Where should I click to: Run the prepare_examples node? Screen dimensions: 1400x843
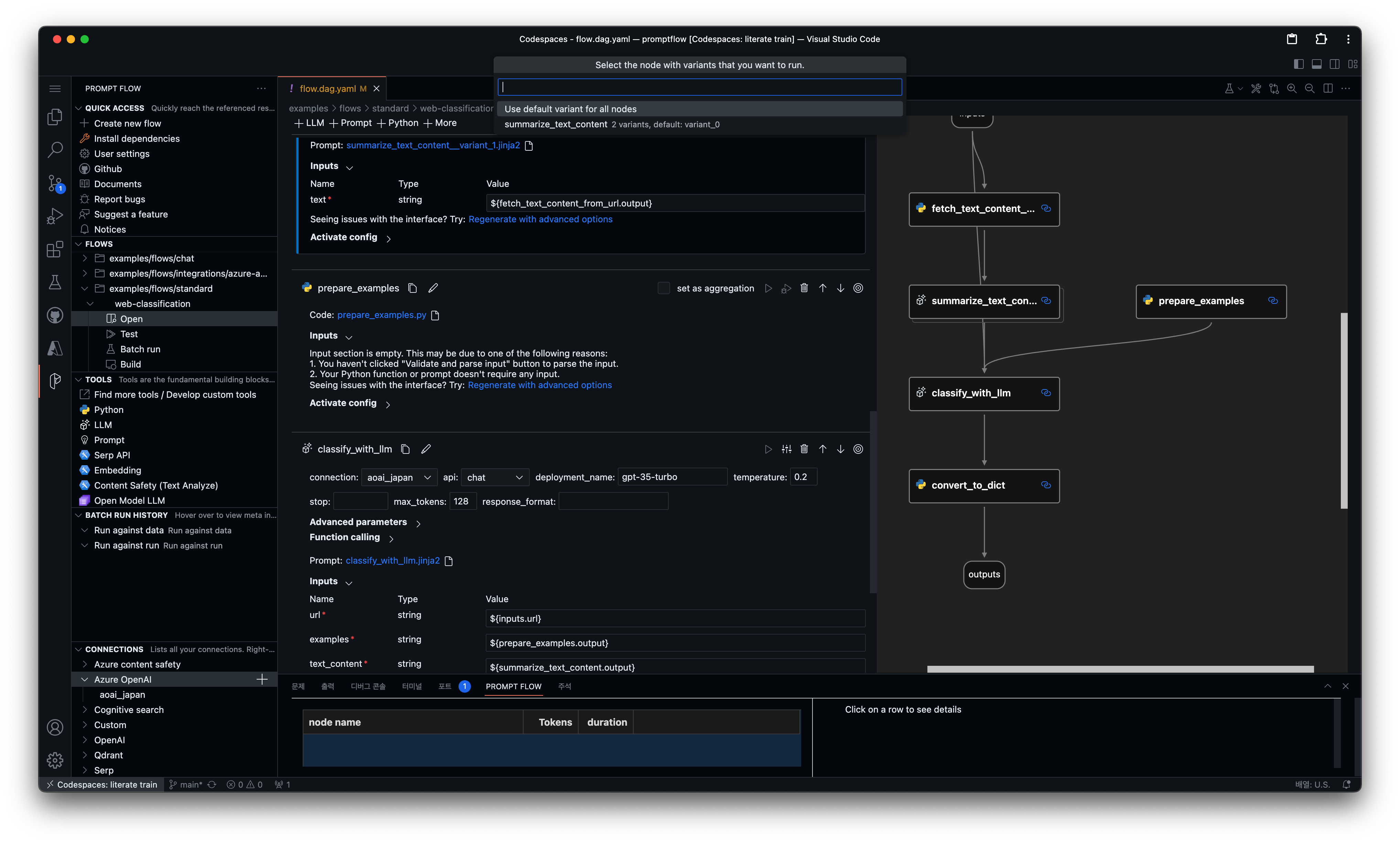pyautogui.click(x=768, y=288)
